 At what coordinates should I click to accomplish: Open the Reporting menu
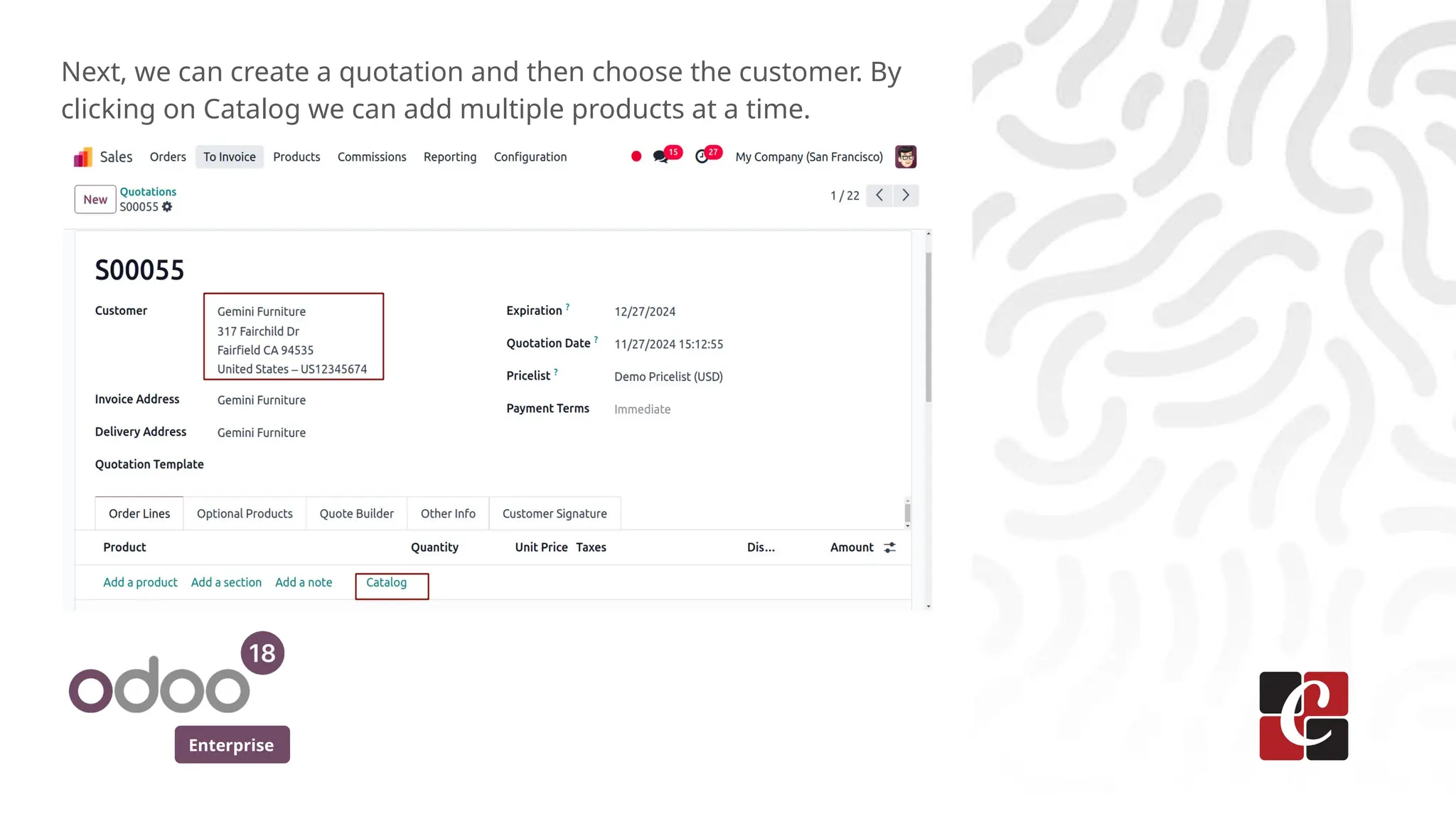450,157
